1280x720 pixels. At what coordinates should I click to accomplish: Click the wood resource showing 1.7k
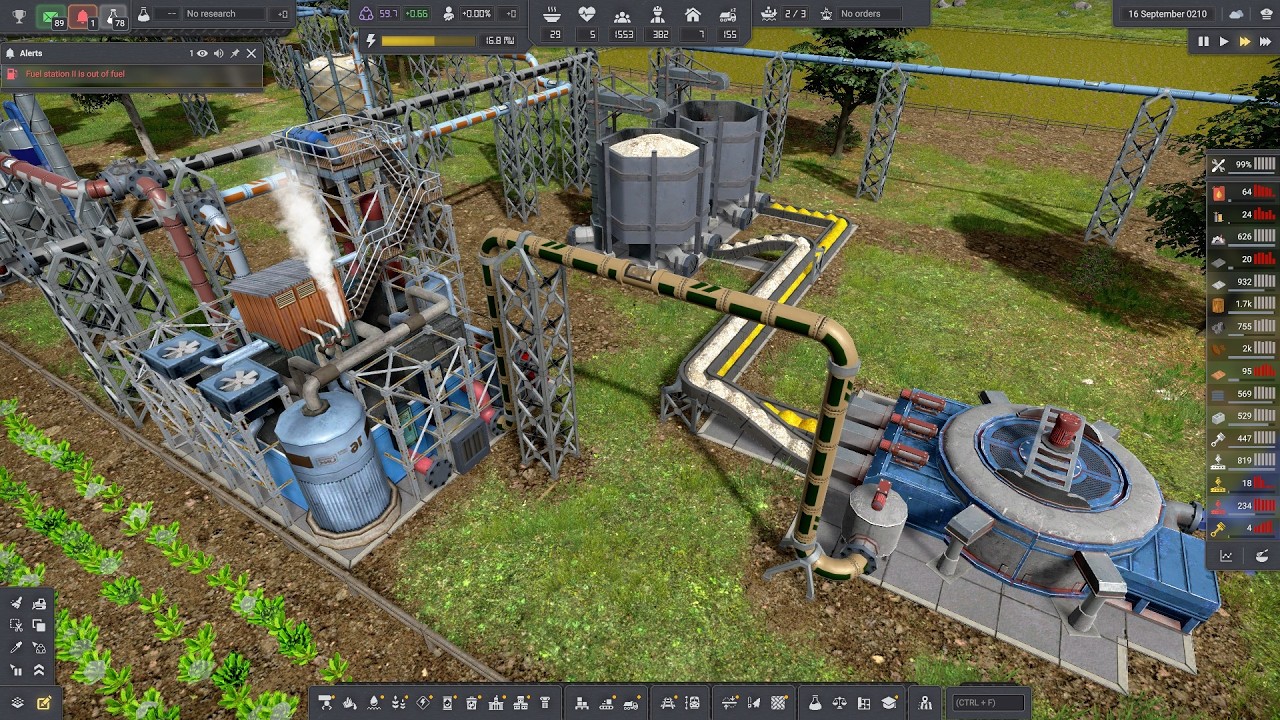[x=1244, y=304]
